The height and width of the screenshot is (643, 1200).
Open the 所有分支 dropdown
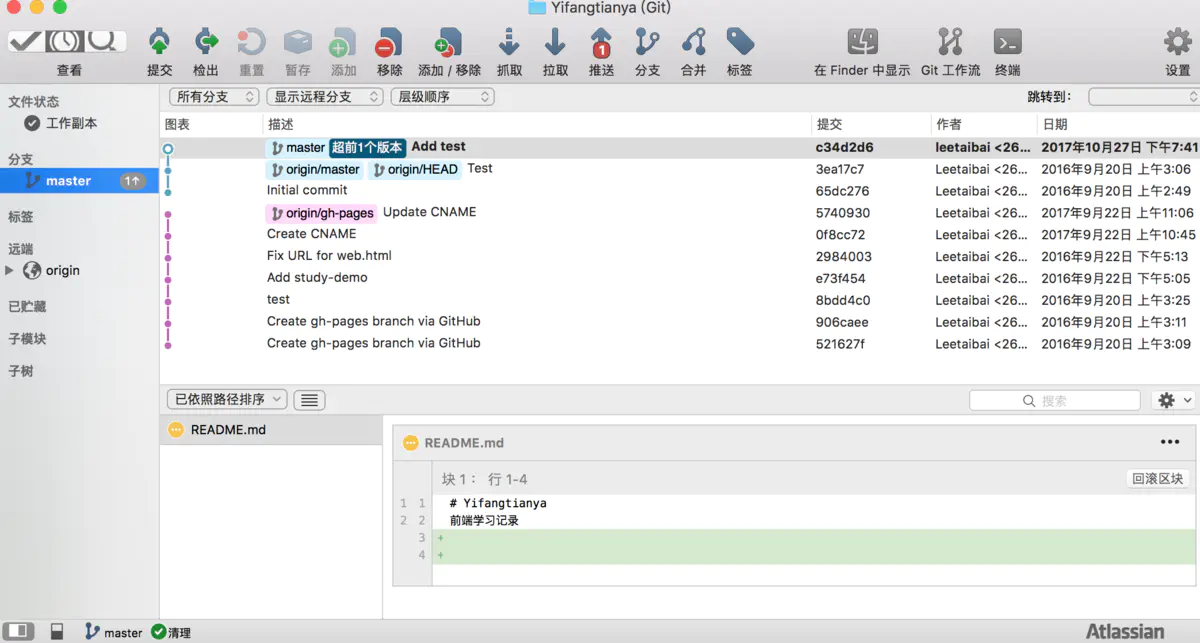pyautogui.click(x=213, y=96)
